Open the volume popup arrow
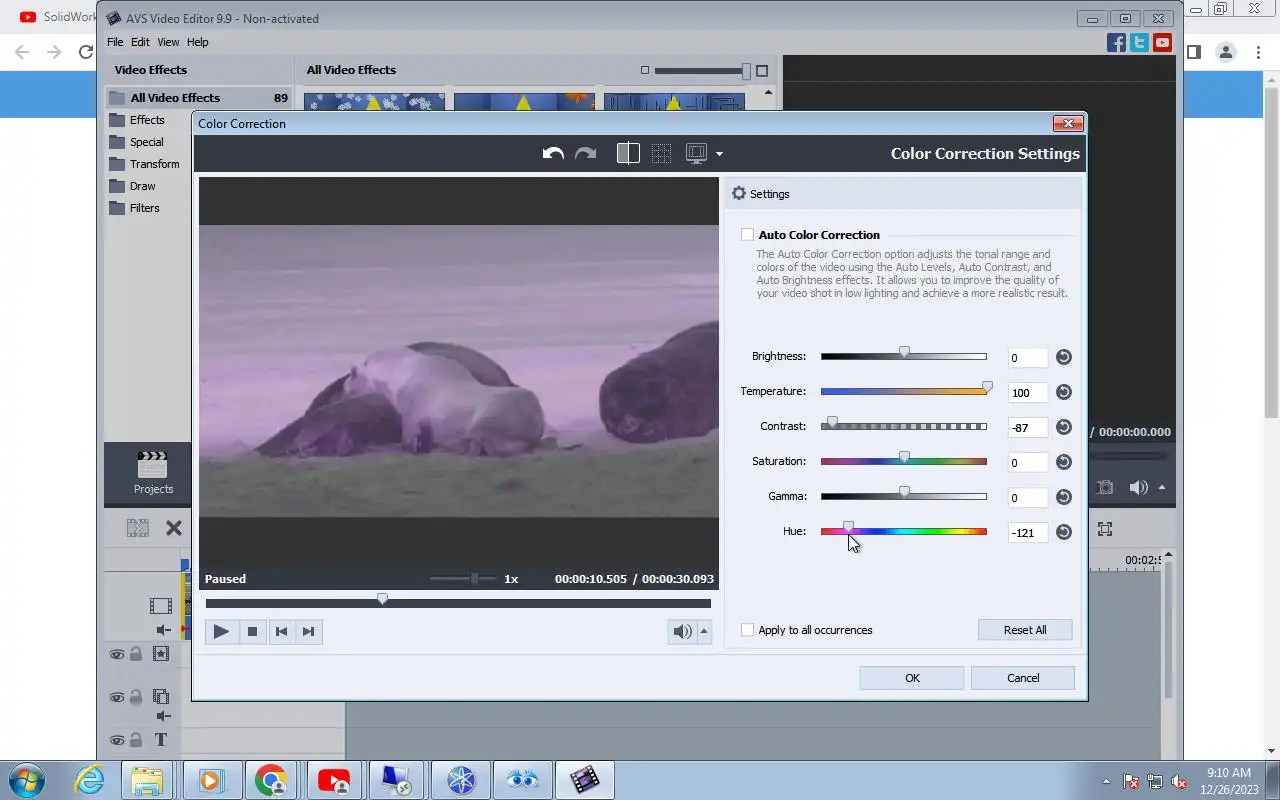1280x800 pixels. (704, 631)
